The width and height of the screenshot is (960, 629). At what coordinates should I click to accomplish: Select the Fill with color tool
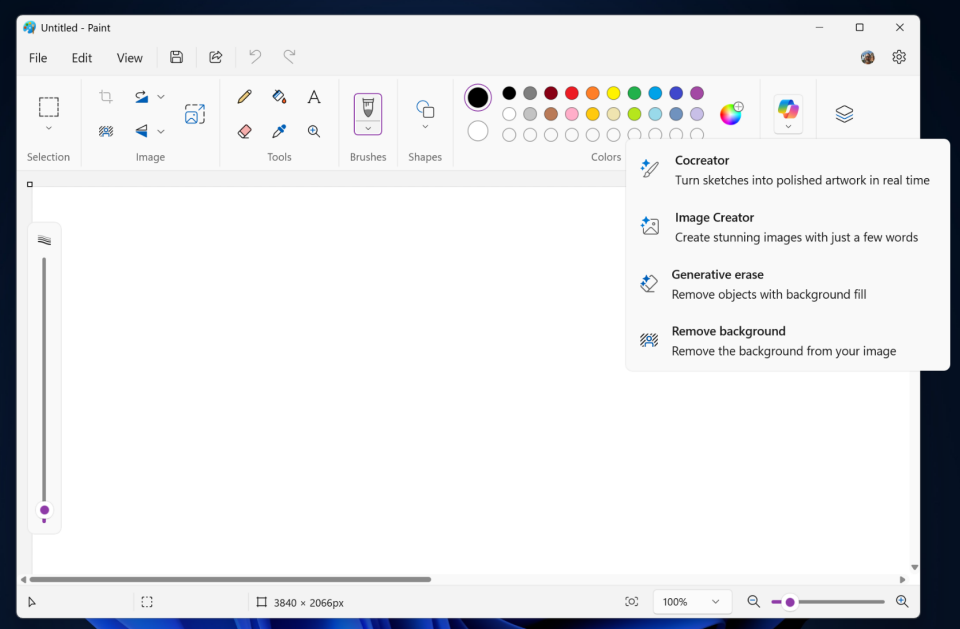[x=279, y=97]
